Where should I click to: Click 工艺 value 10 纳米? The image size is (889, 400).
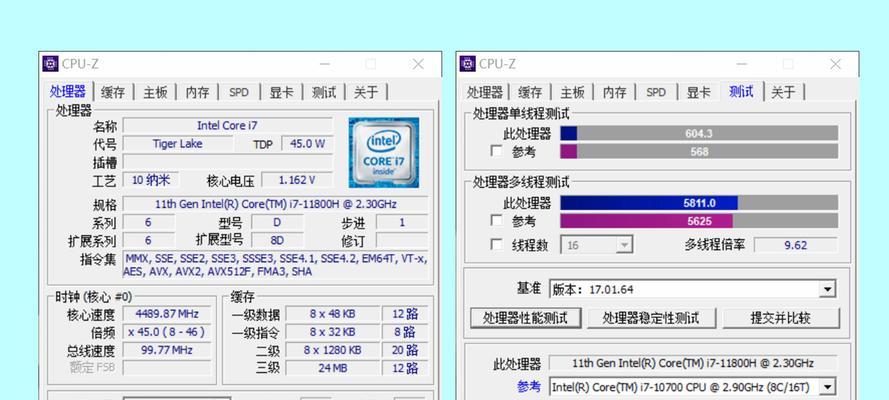point(150,180)
